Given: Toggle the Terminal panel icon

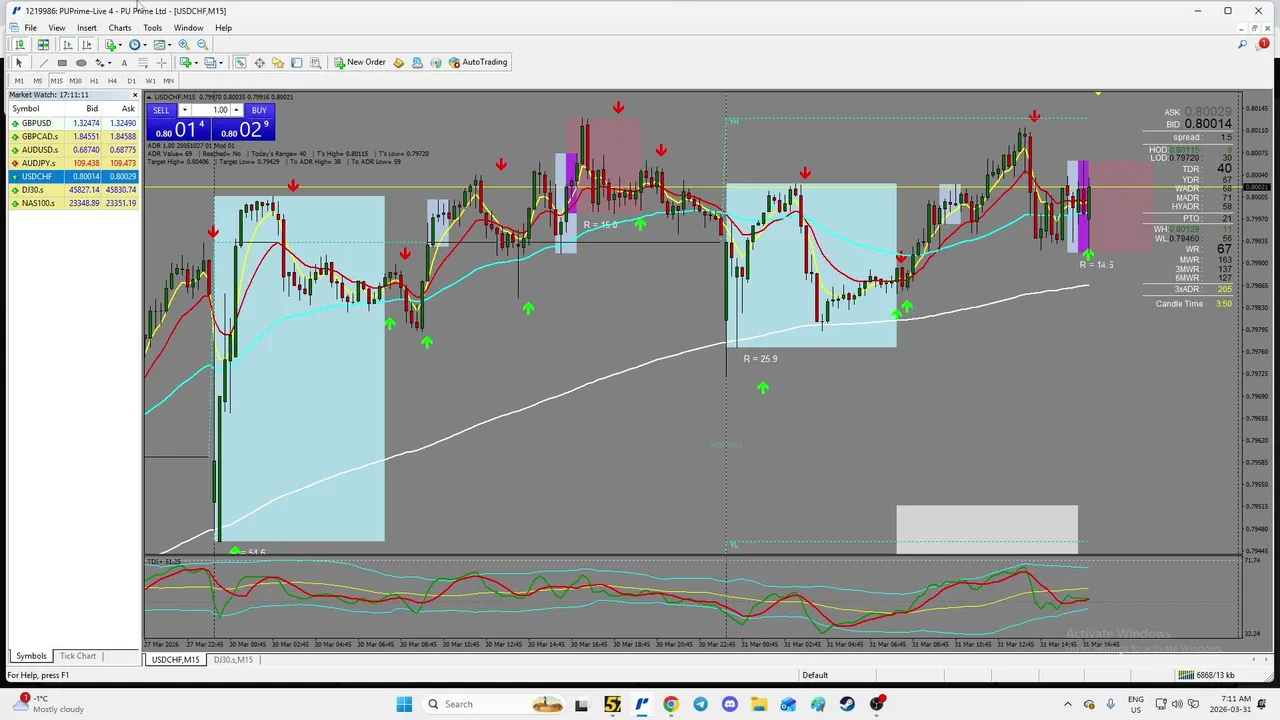Looking at the screenshot, I should [x=297, y=63].
